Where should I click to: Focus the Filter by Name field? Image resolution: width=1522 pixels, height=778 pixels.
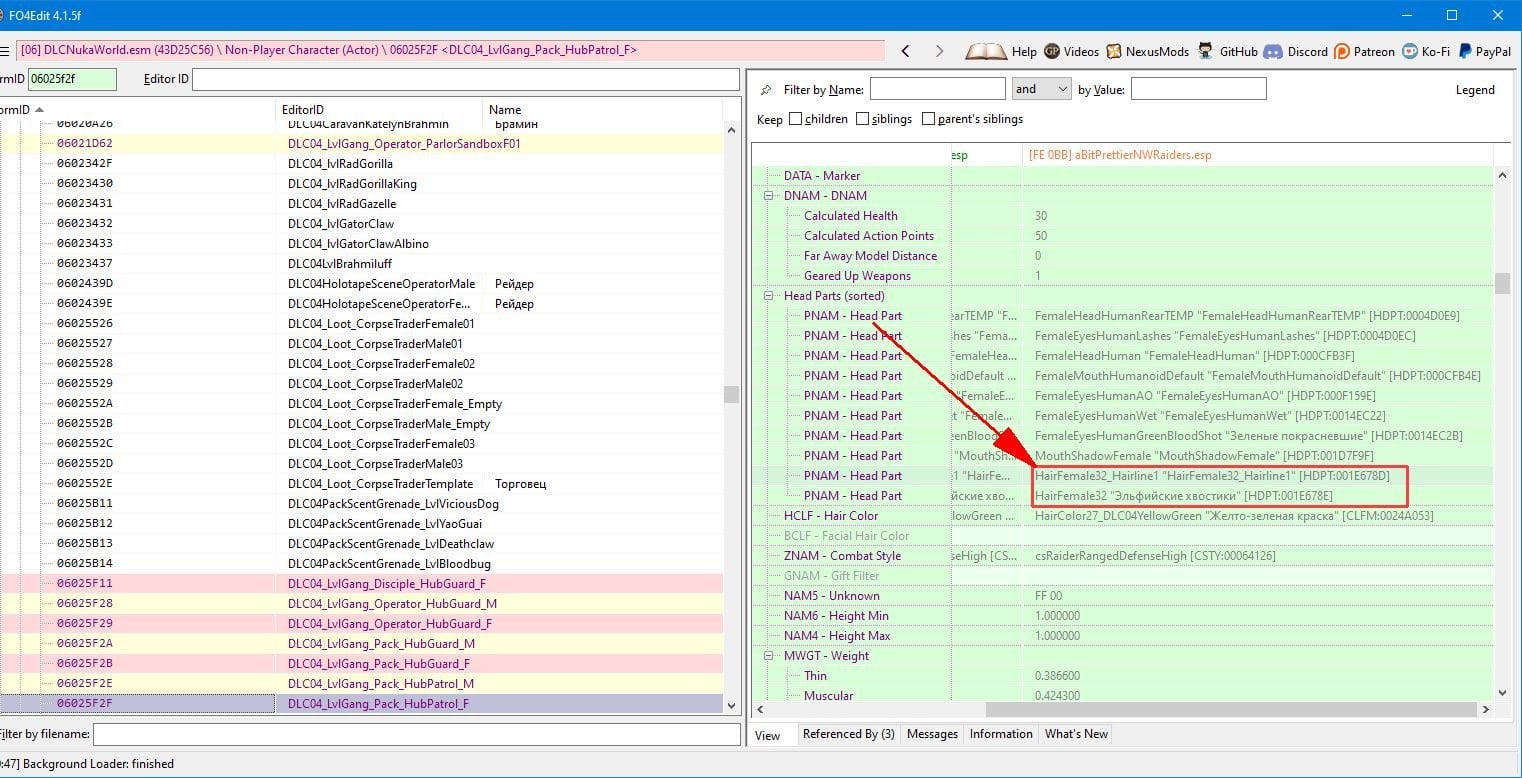[x=937, y=89]
